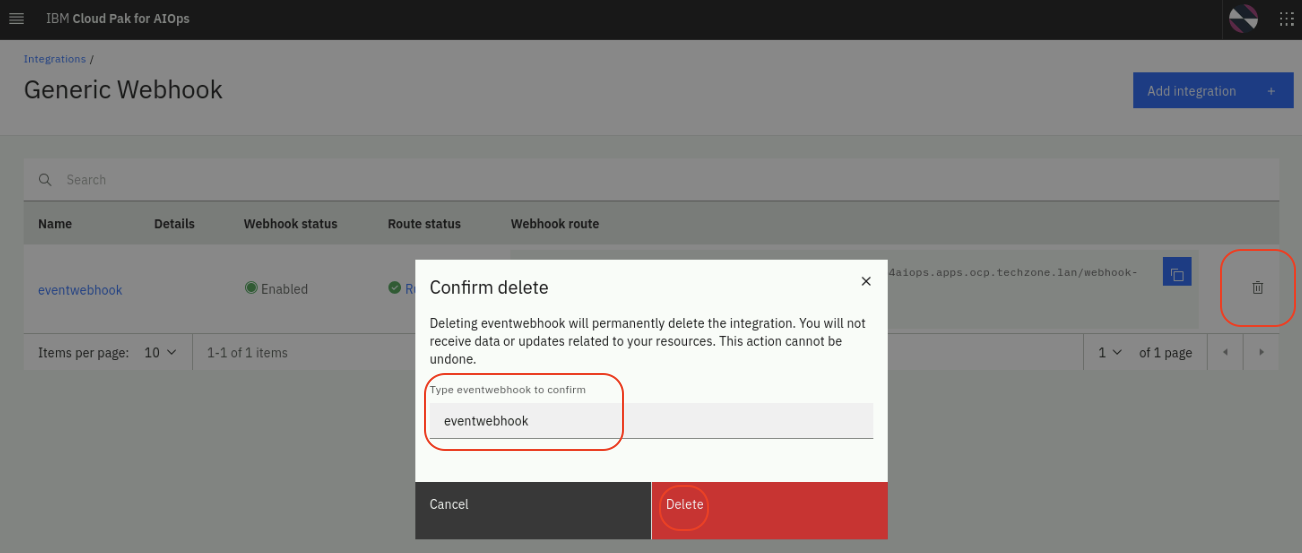Copy the webhook route with copy icon
This screenshot has width=1302, height=553.
pos(1177,273)
